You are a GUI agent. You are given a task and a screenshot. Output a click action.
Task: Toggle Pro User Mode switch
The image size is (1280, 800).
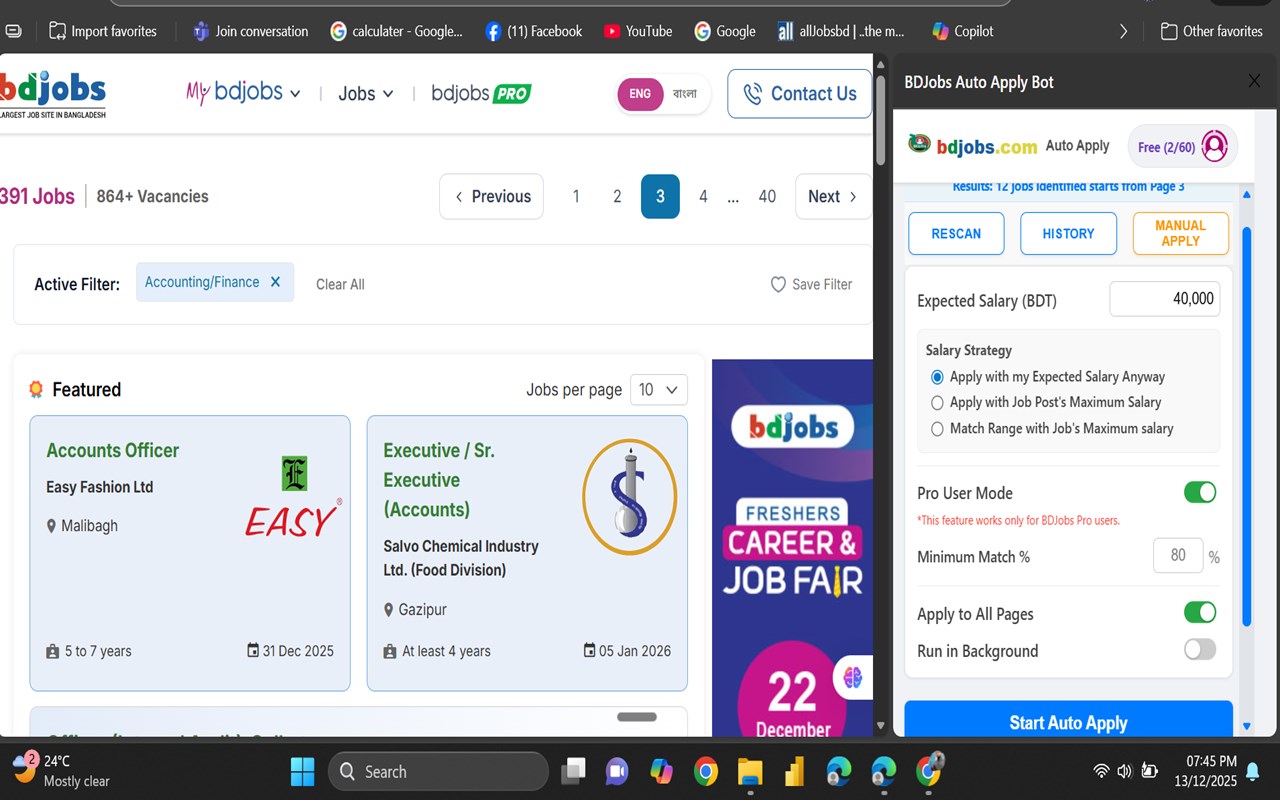(x=1200, y=492)
